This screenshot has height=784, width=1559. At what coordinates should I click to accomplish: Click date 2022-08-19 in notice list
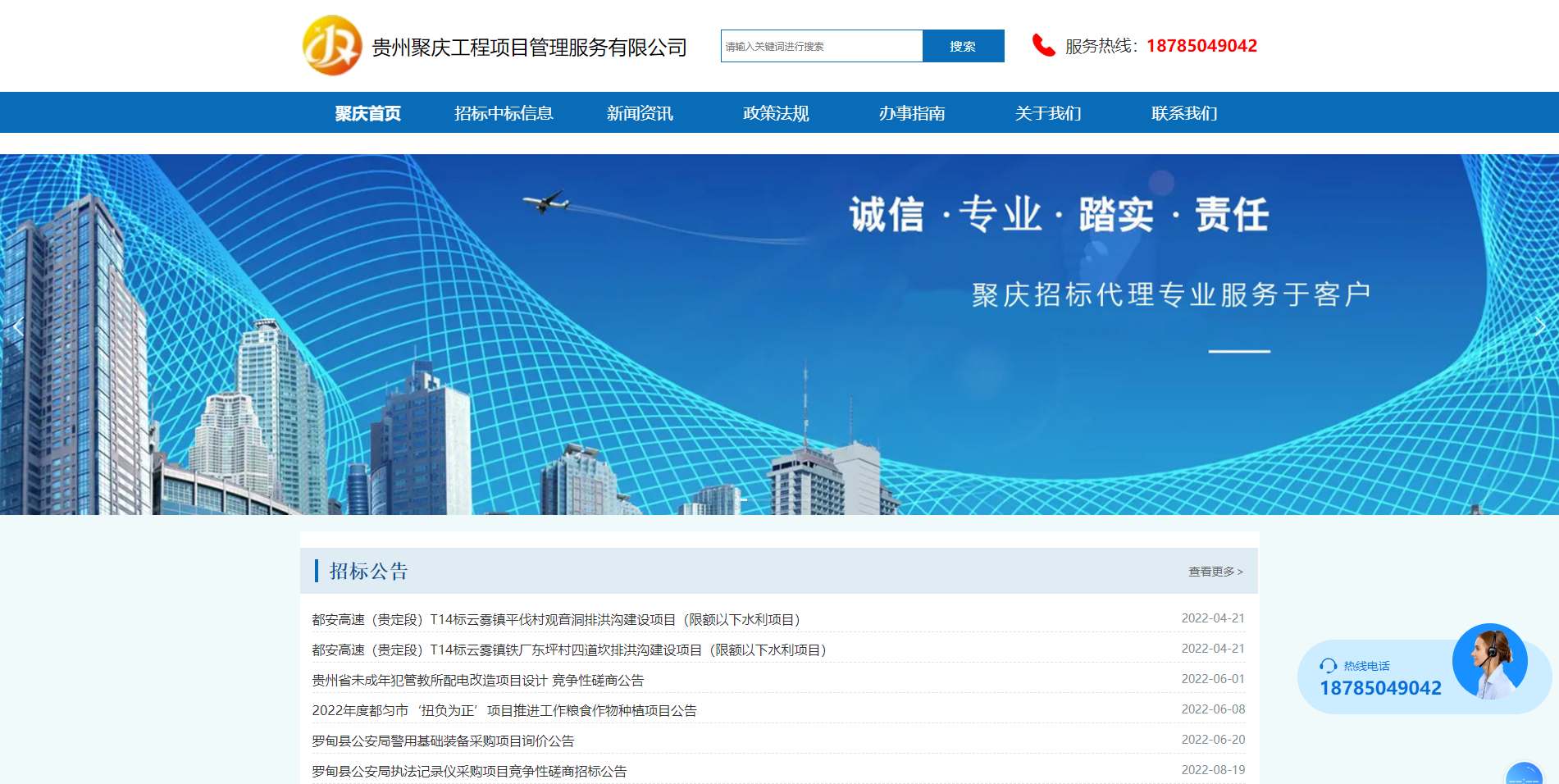click(1213, 770)
